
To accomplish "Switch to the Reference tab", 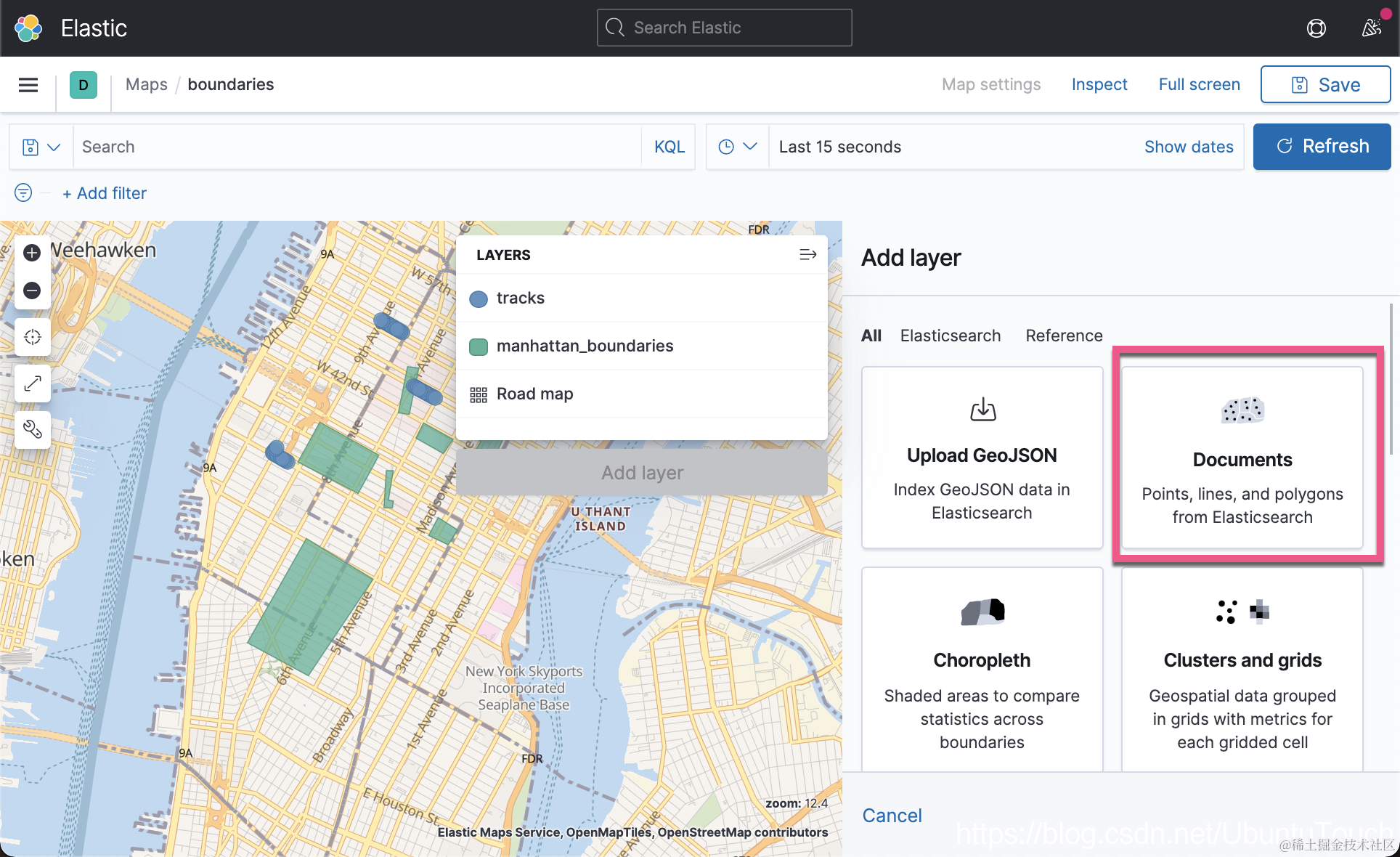I will point(1064,336).
